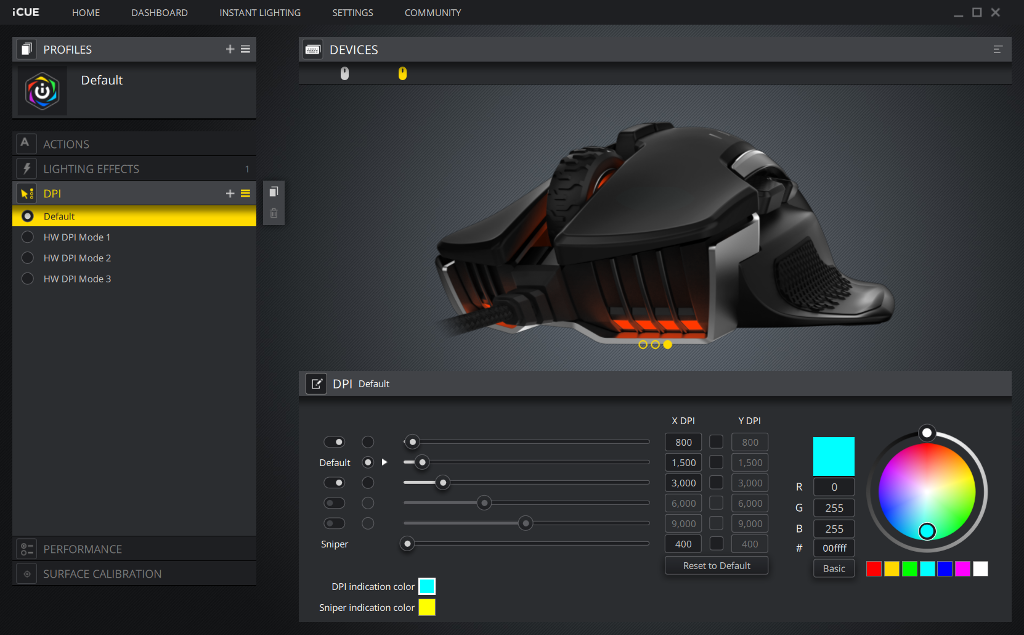Check the Y DPI link box for 1,500 row
Screen dimensions: 1024x635
716,462
